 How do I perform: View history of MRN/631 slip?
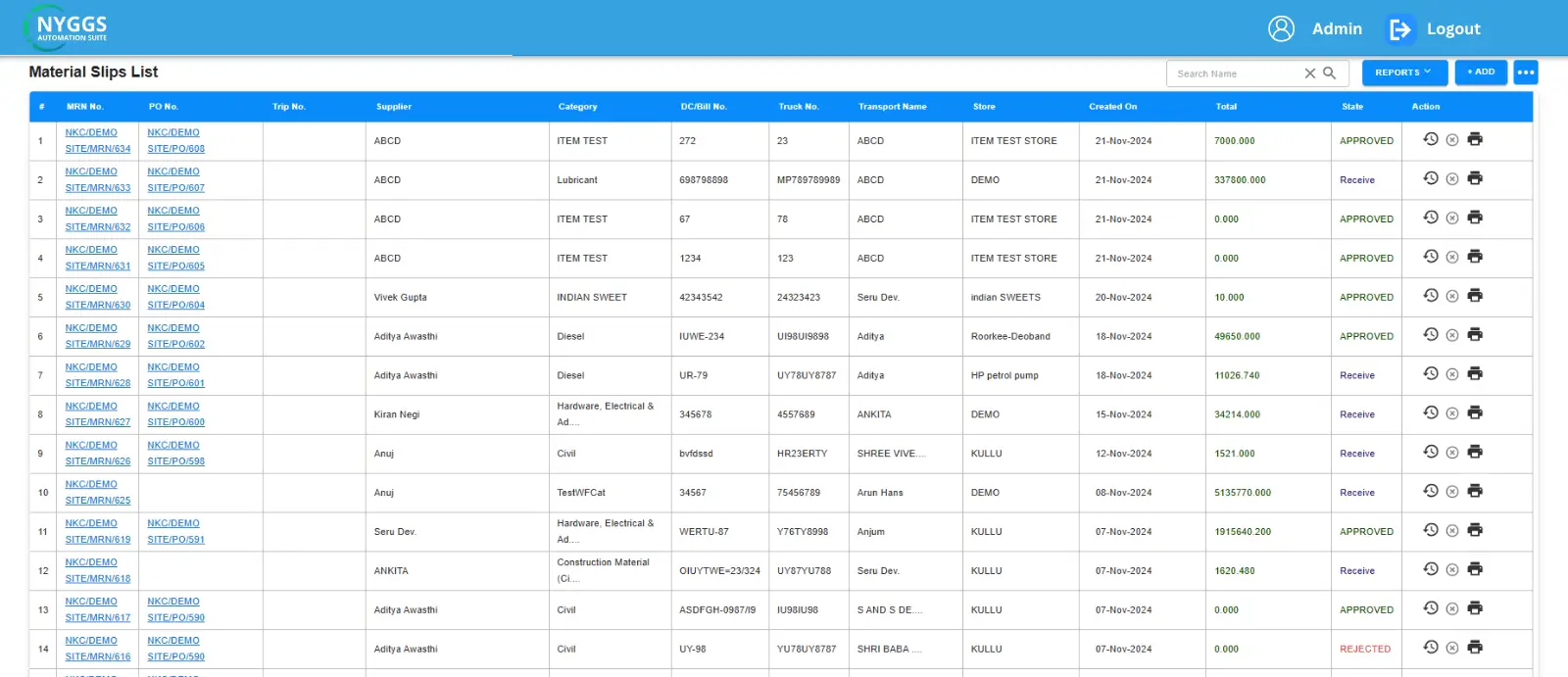click(x=1431, y=257)
